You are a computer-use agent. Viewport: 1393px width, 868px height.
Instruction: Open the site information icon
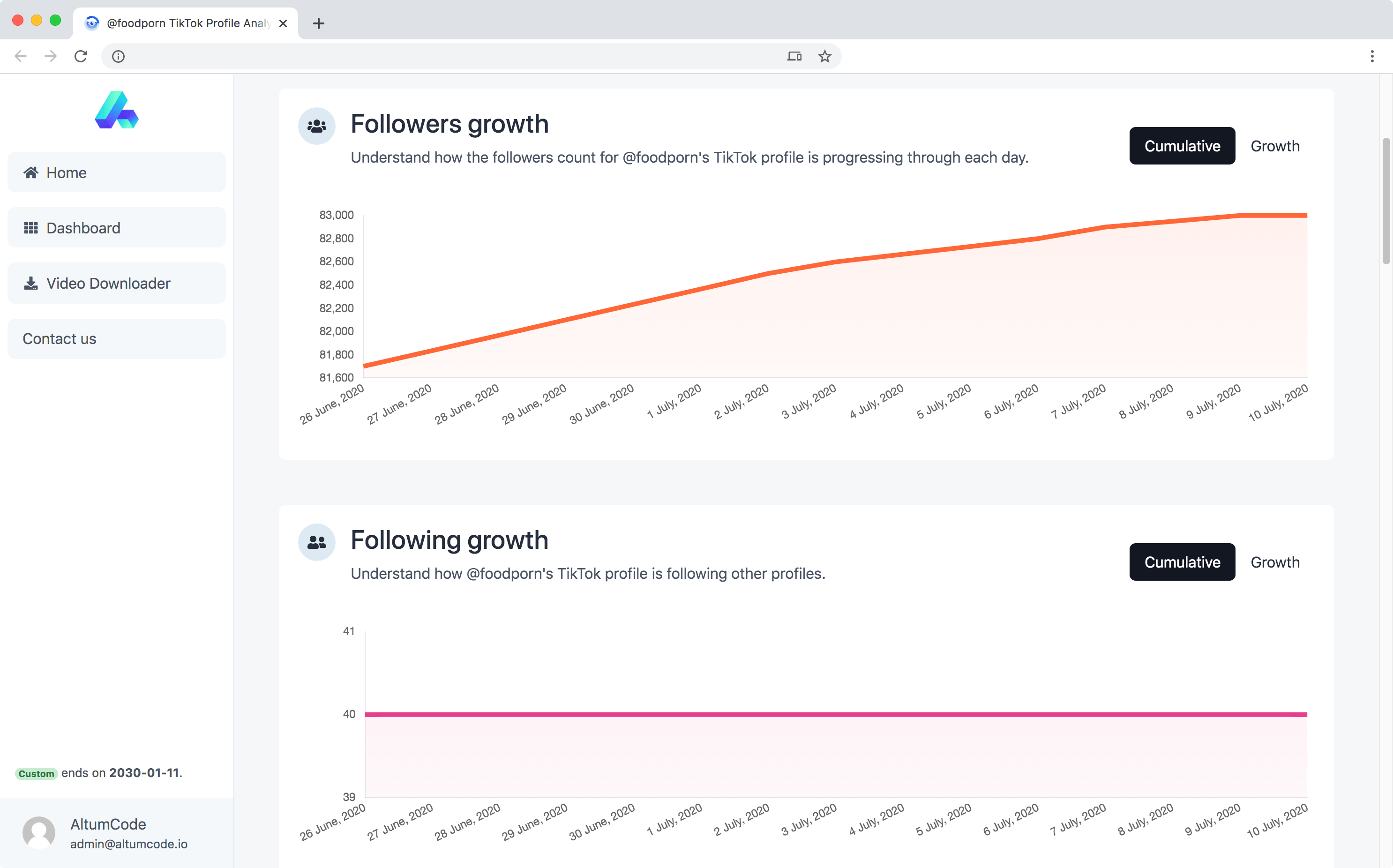(118, 56)
